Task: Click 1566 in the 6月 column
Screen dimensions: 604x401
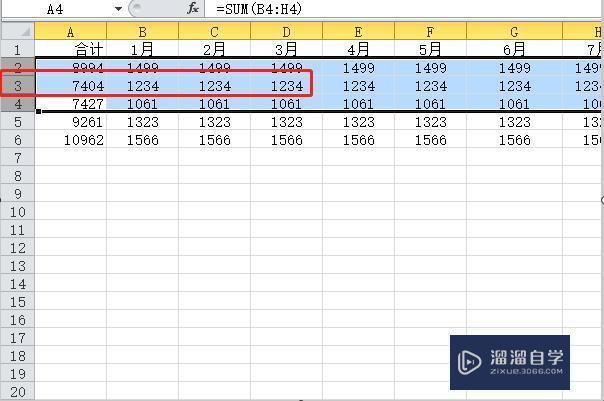Action: 514,140
